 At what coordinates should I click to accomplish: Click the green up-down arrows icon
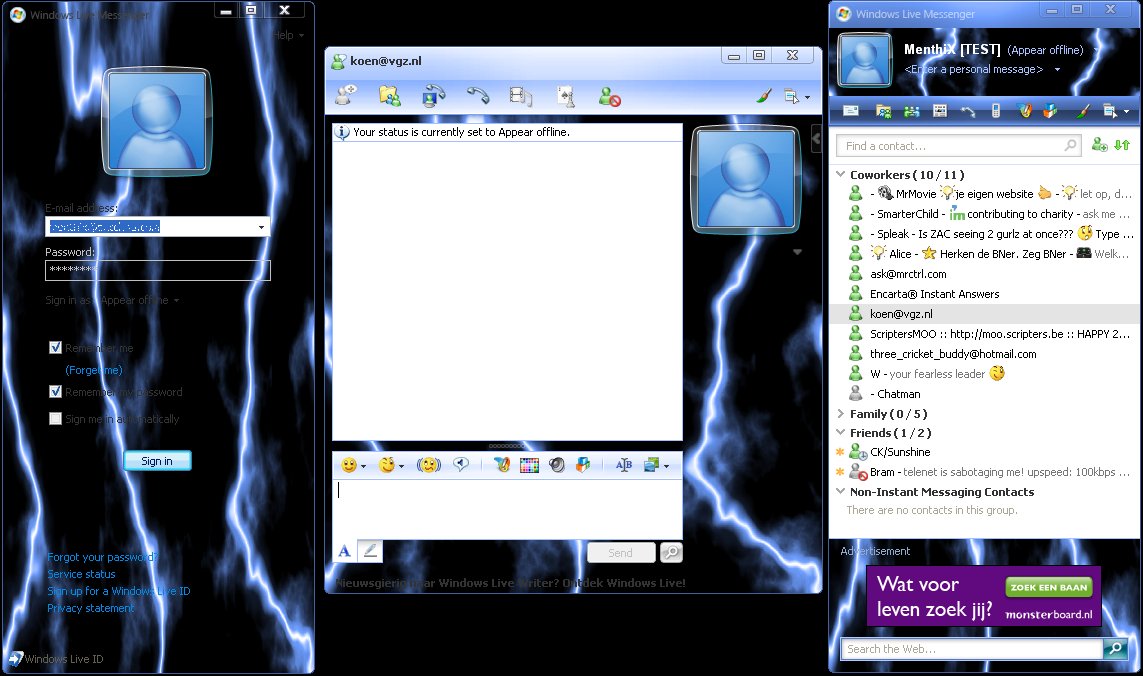1122,145
